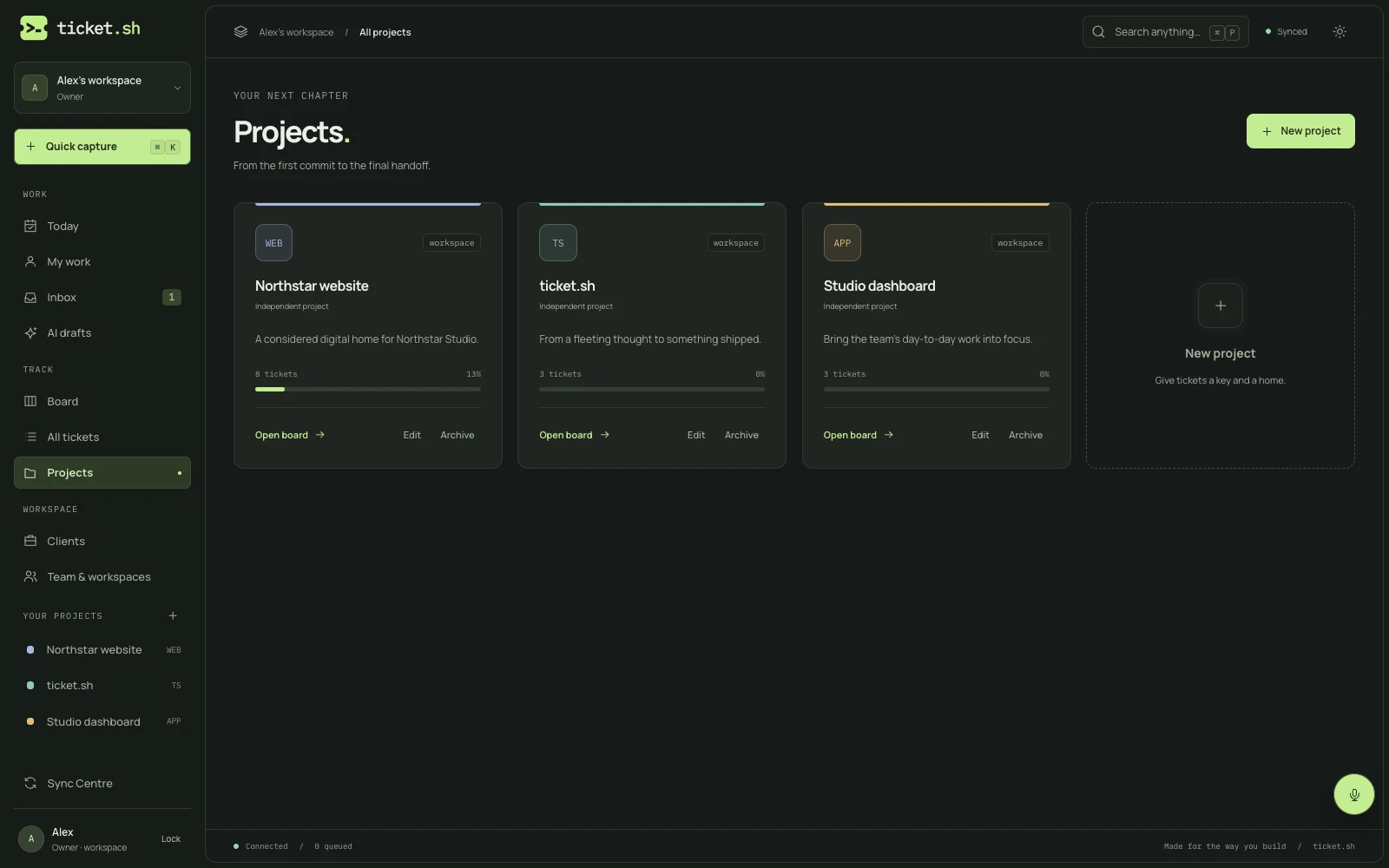Click the plus icon in New project card
The width and height of the screenshot is (1389, 868).
coord(1221,306)
